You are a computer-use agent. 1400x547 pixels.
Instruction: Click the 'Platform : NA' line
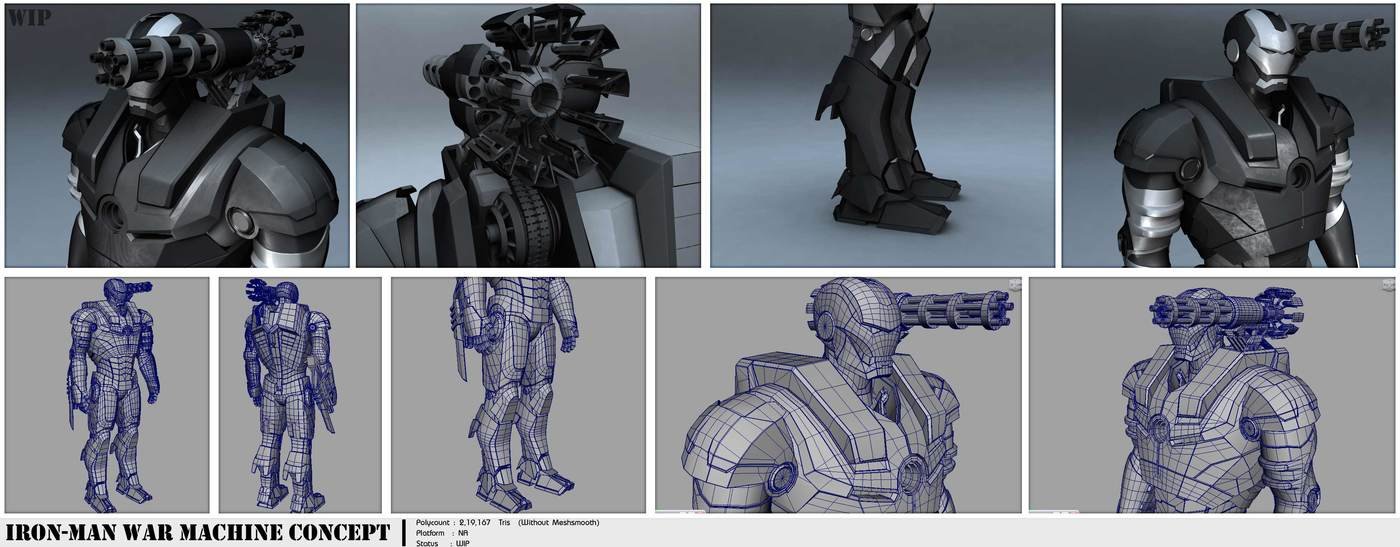[443, 533]
